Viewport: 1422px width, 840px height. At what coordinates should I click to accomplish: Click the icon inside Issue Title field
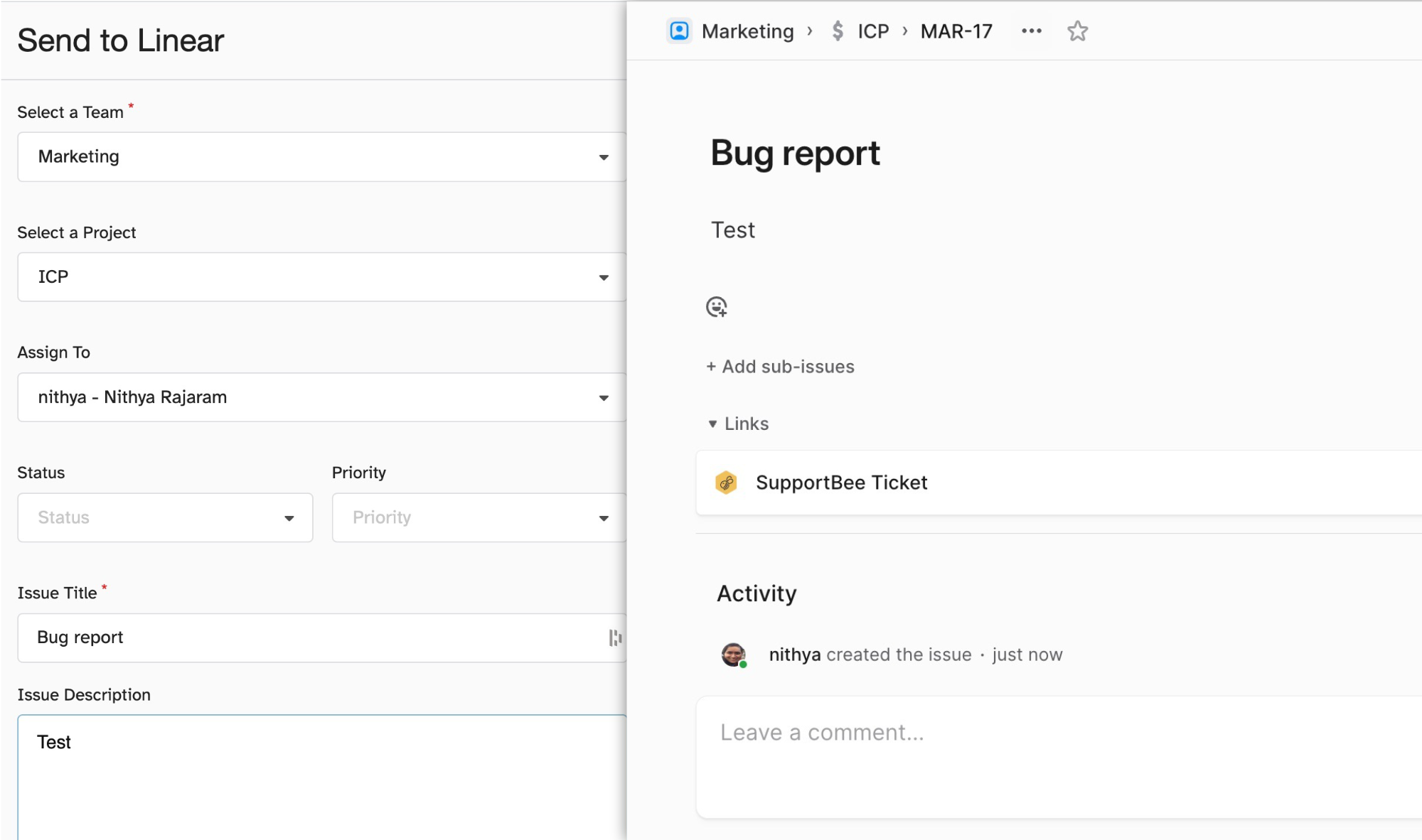click(x=615, y=638)
